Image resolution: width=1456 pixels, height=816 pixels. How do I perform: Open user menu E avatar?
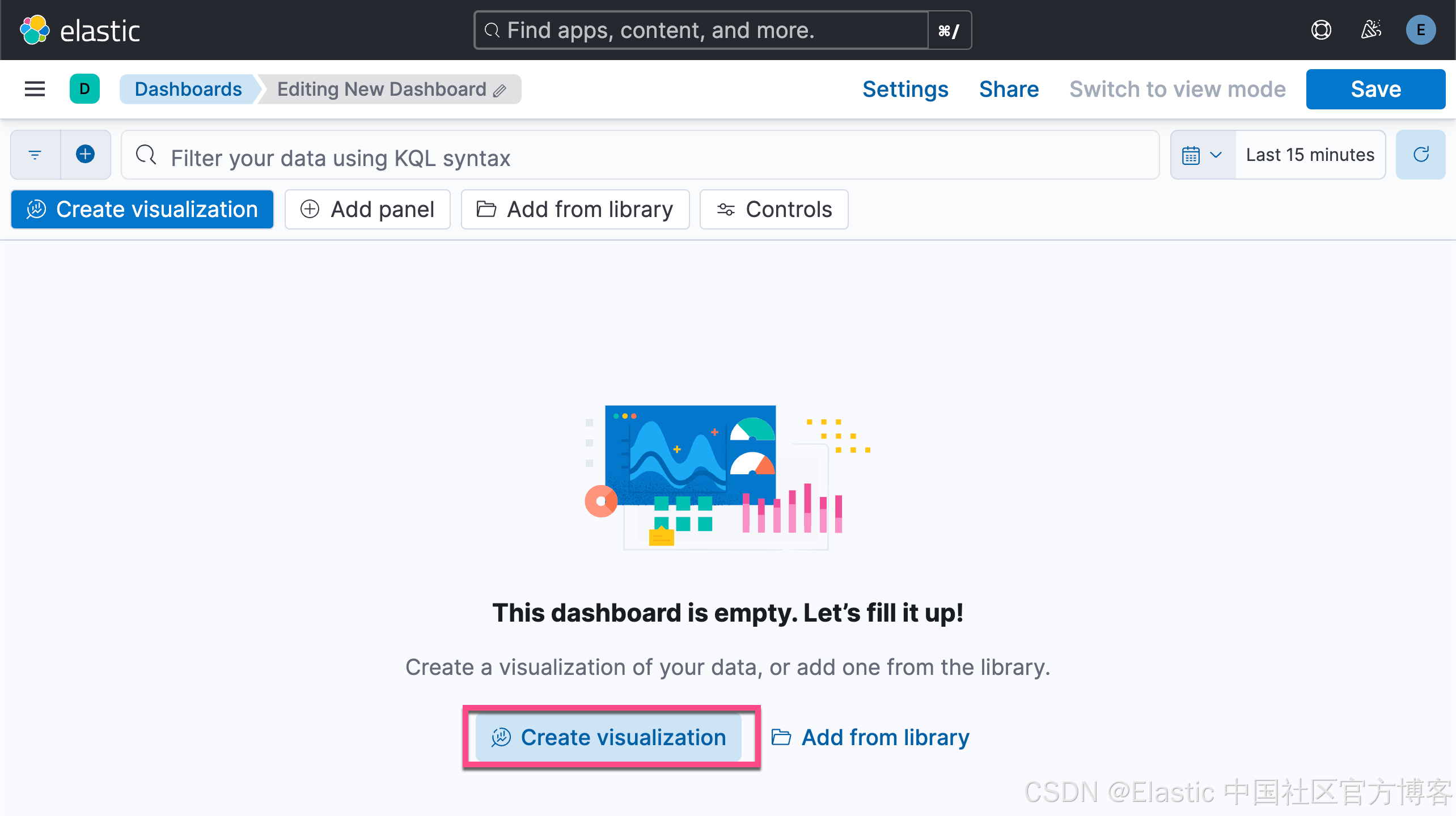(1420, 30)
